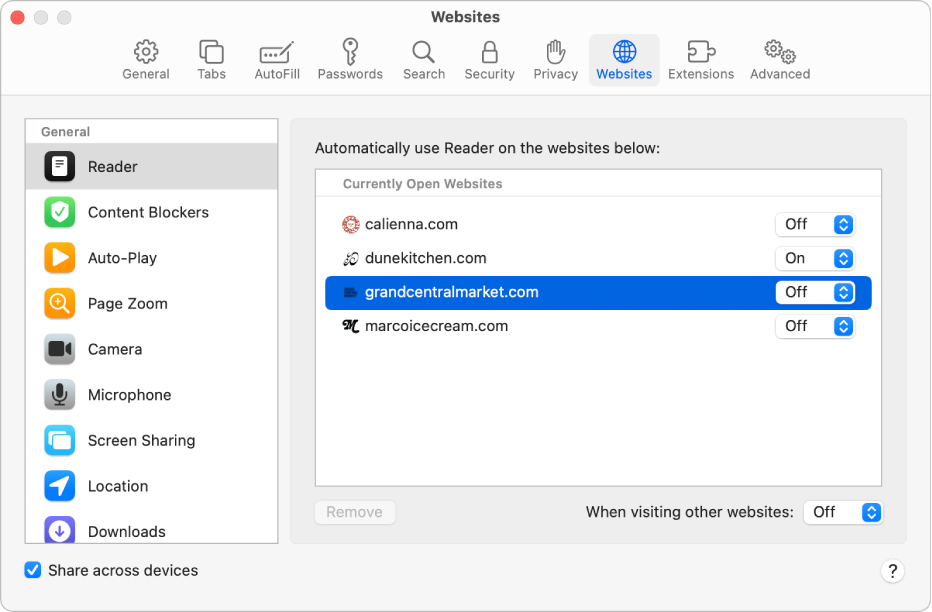Image resolution: width=932 pixels, height=612 pixels.
Task: Toggle Share across devices checkbox
Action: click(x=33, y=570)
